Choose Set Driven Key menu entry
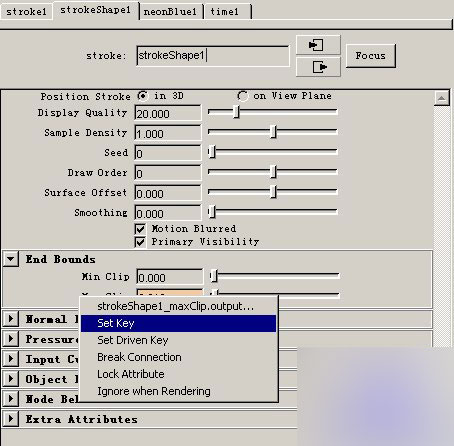The height and width of the screenshot is (446, 454). pyautogui.click(x=178, y=340)
